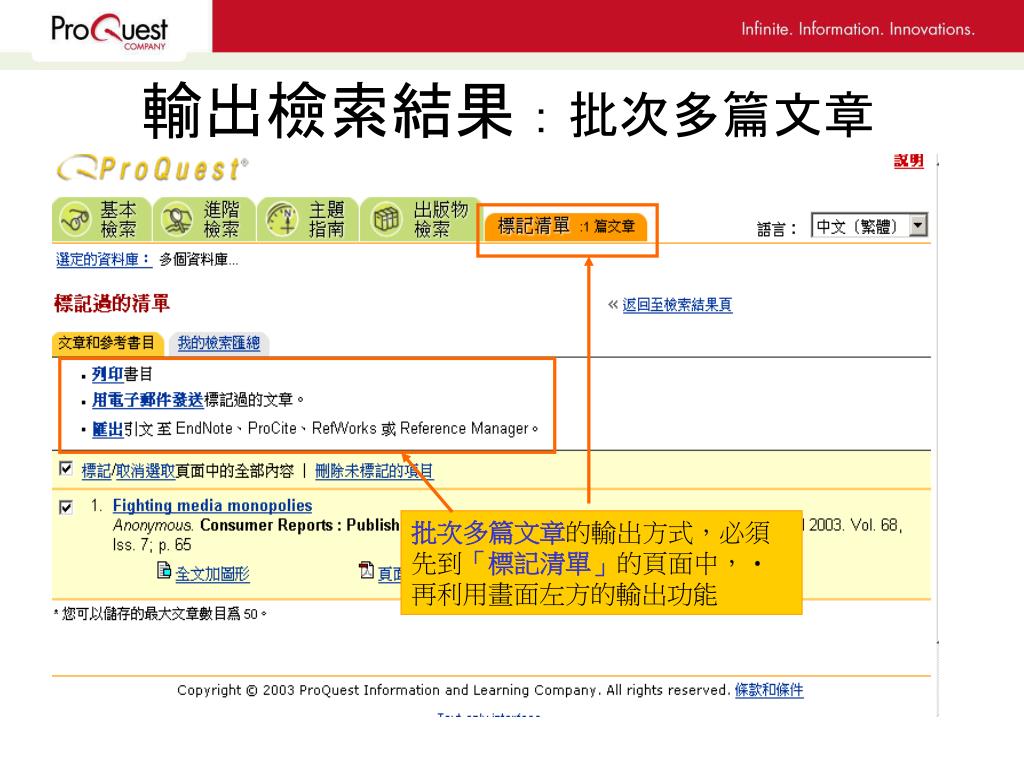Click the 標記過的清單 heading
The height and width of the screenshot is (768, 1024).
point(112,304)
